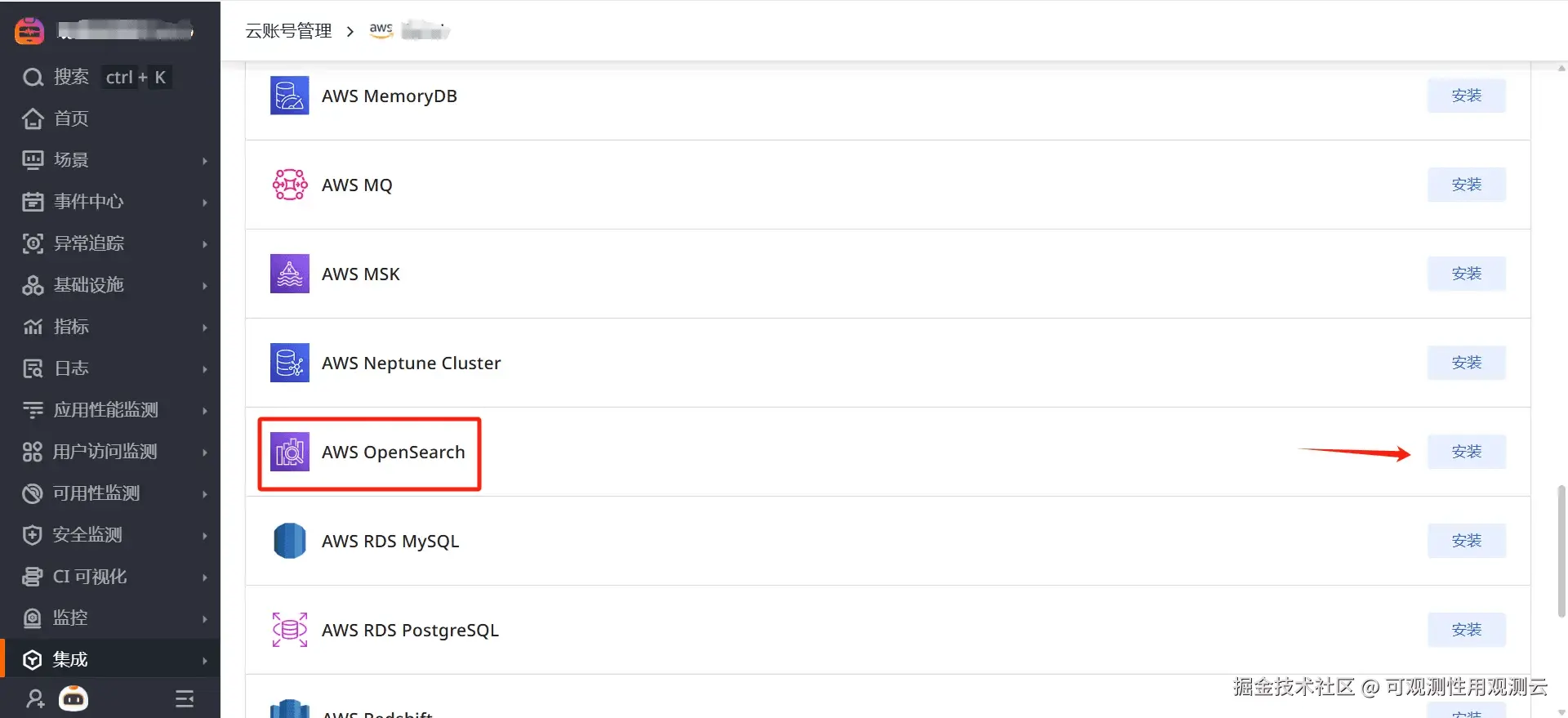Go to 云账号管理 breadcrumb link
Image resolution: width=1568 pixels, height=718 pixels.
(x=288, y=31)
